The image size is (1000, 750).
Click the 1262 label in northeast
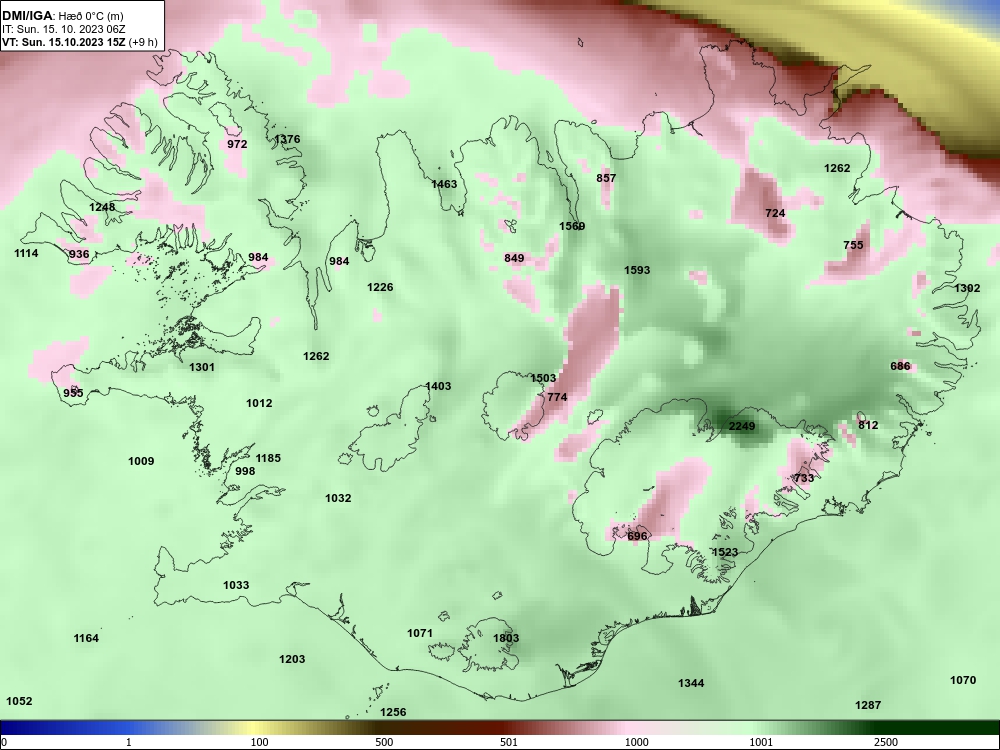click(837, 168)
